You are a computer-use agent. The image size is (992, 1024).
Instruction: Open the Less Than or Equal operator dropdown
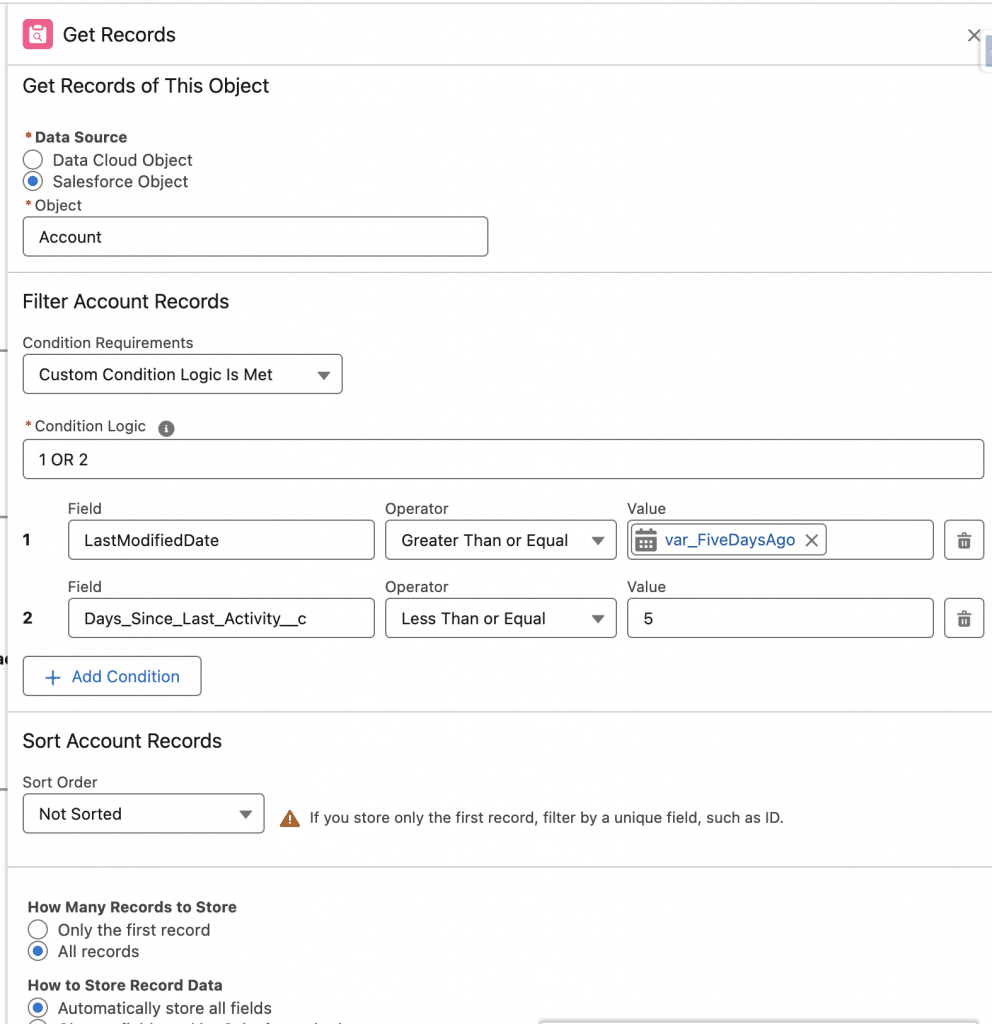click(500, 619)
